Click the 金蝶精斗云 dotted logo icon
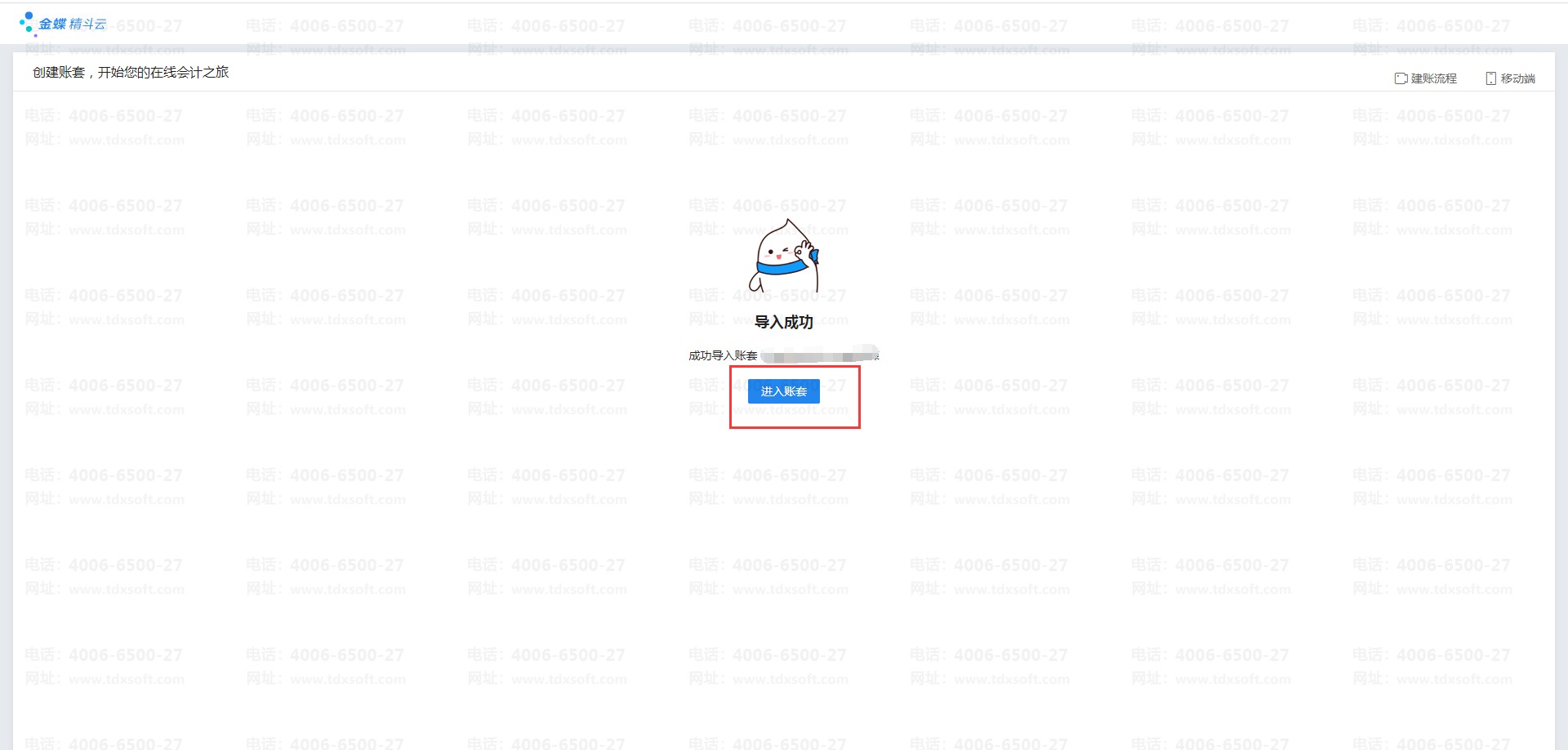 (x=28, y=23)
